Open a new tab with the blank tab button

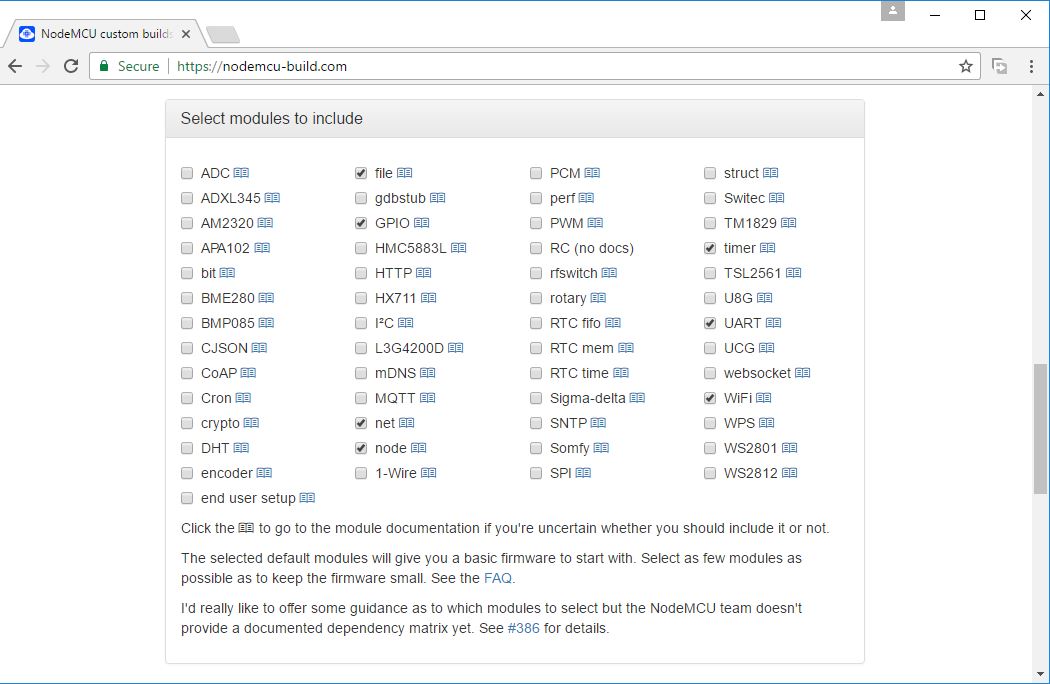[x=223, y=35]
